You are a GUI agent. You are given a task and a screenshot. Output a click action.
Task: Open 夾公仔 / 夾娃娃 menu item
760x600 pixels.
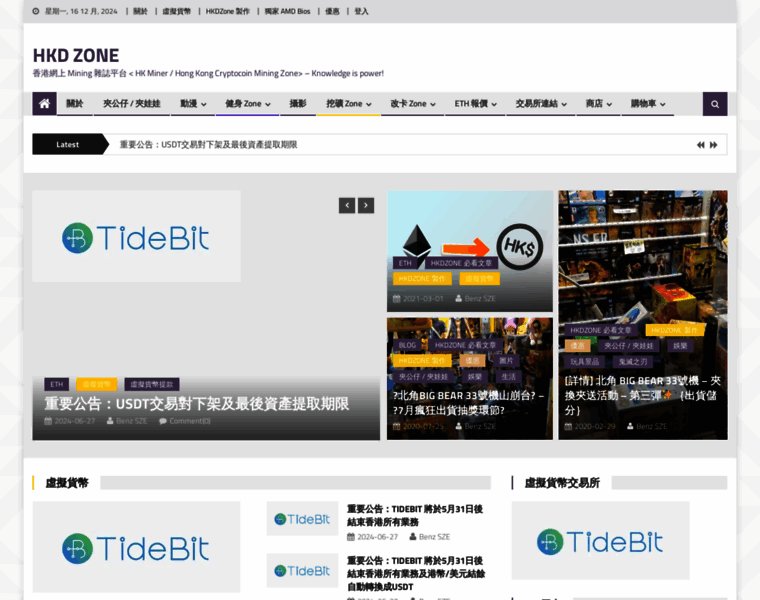coord(131,104)
